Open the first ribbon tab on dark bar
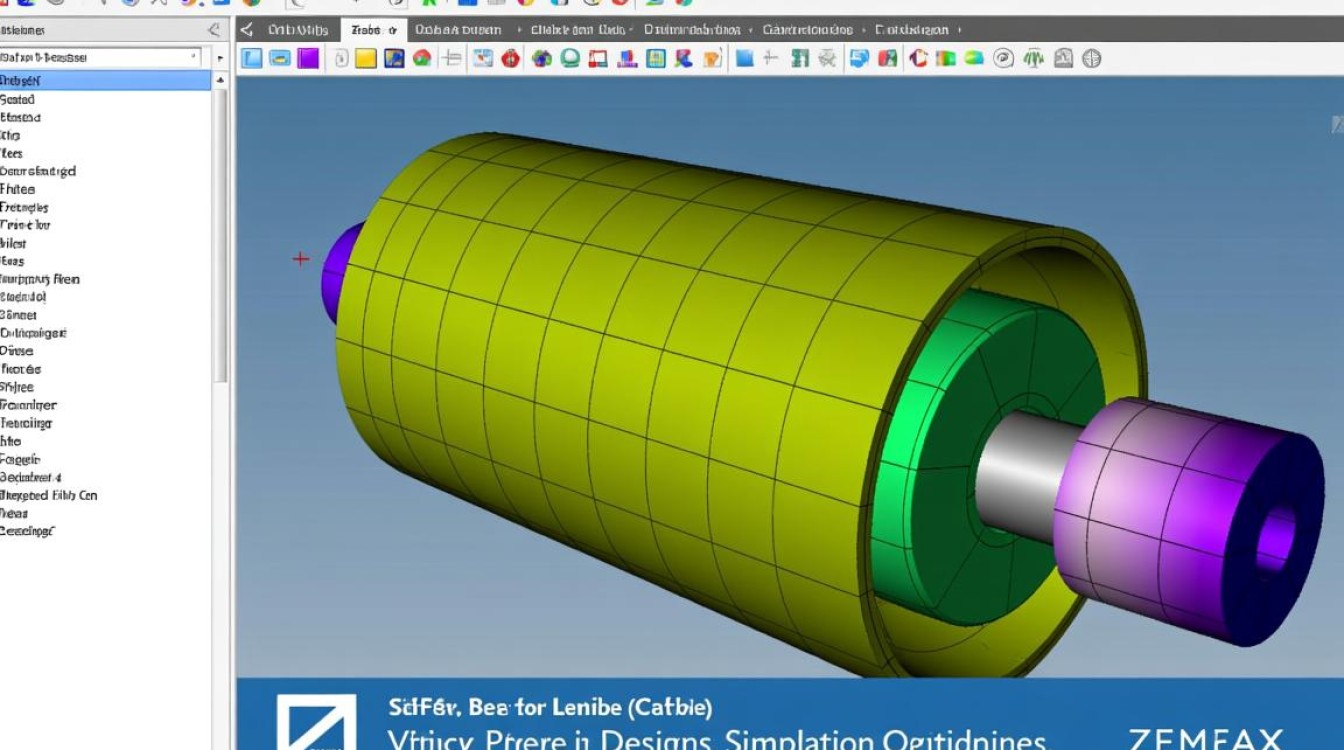Screen dimensions: 1344x750 (297, 31)
